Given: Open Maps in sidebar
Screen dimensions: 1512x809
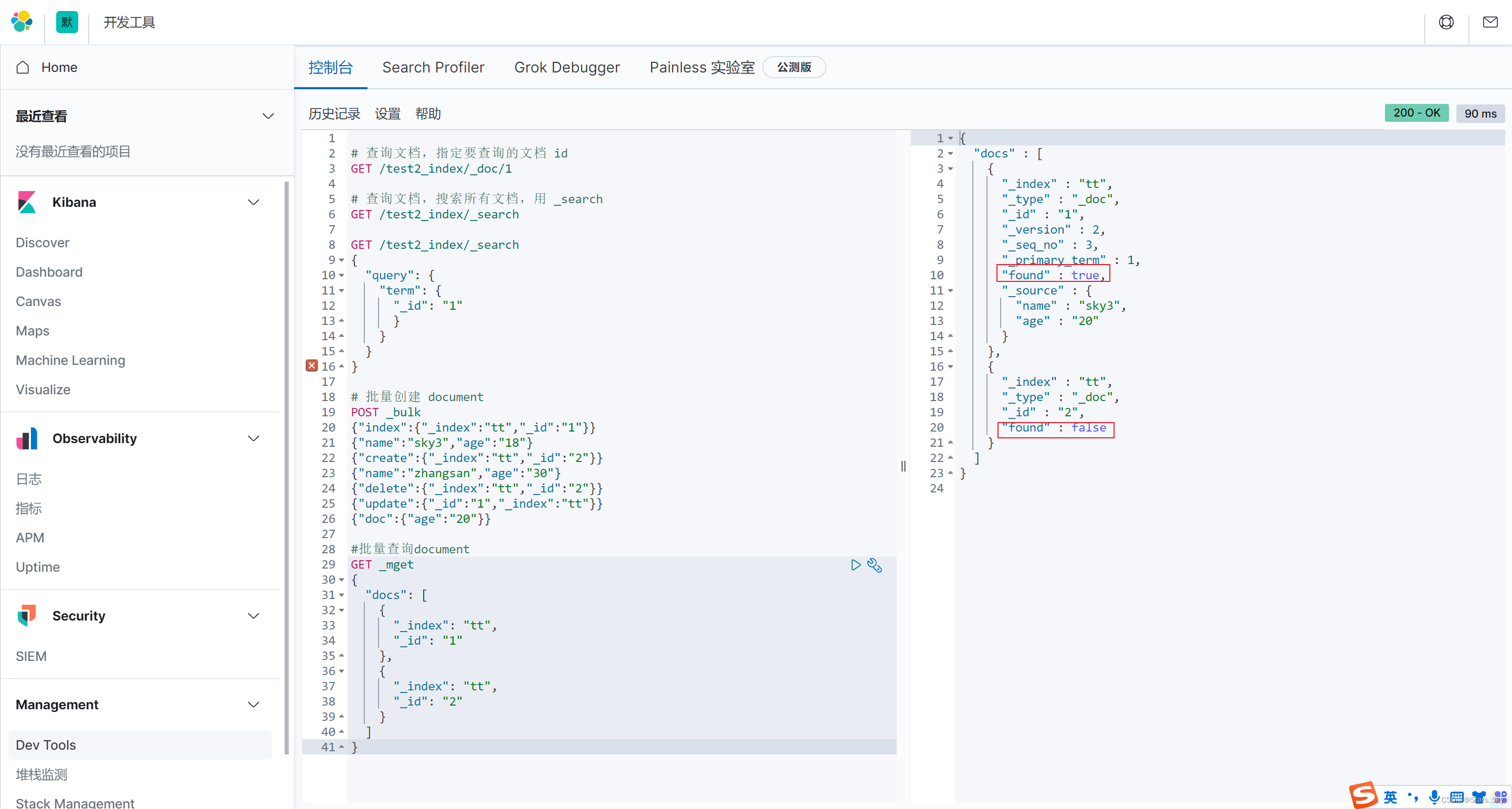Looking at the screenshot, I should 32,331.
